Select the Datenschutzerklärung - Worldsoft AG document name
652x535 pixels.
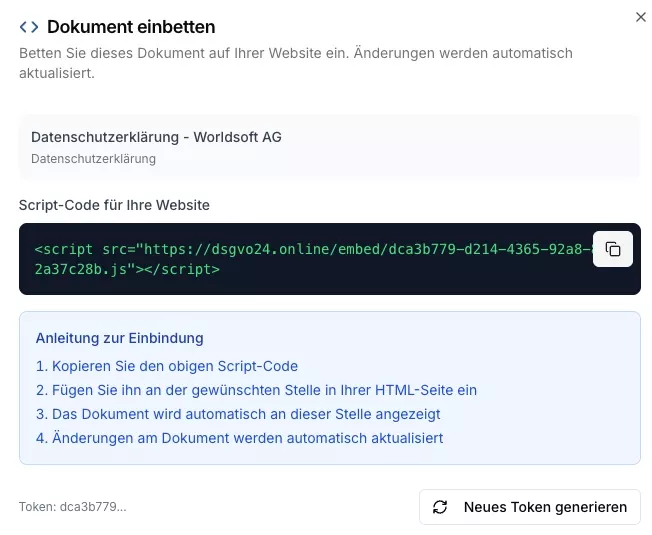(156, 137)
